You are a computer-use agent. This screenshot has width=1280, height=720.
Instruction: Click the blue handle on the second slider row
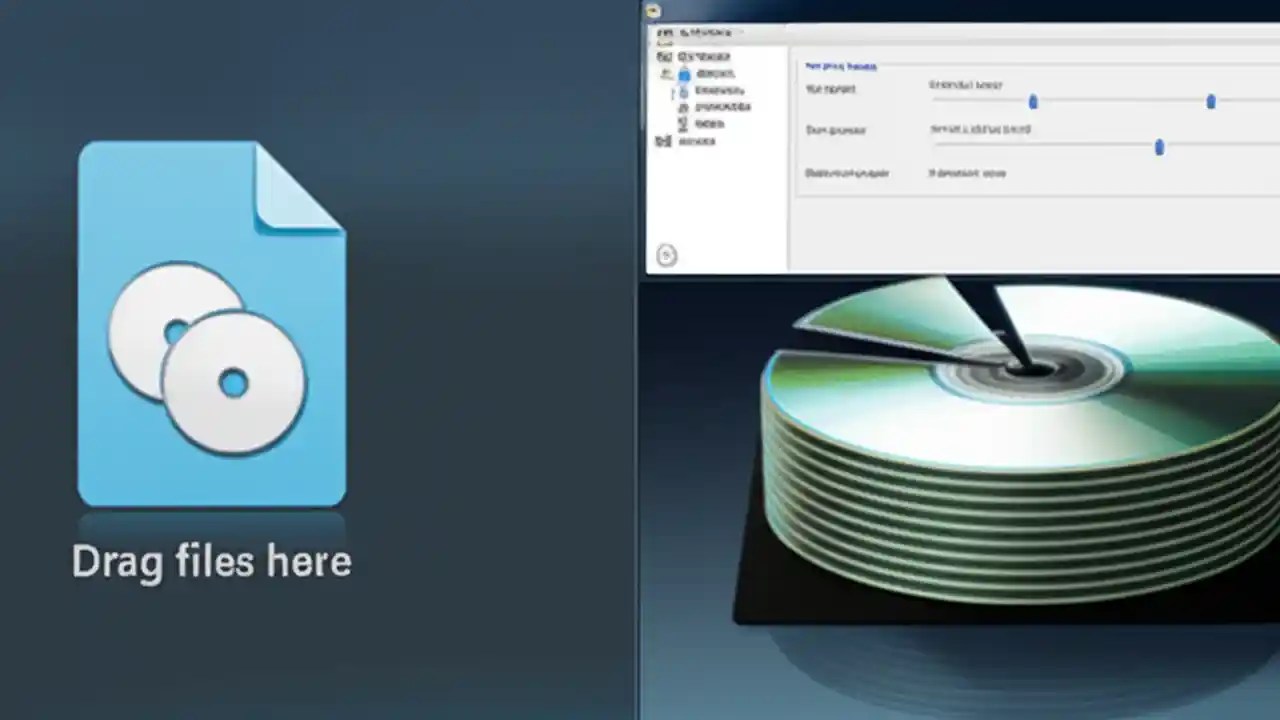point(1159,147)
